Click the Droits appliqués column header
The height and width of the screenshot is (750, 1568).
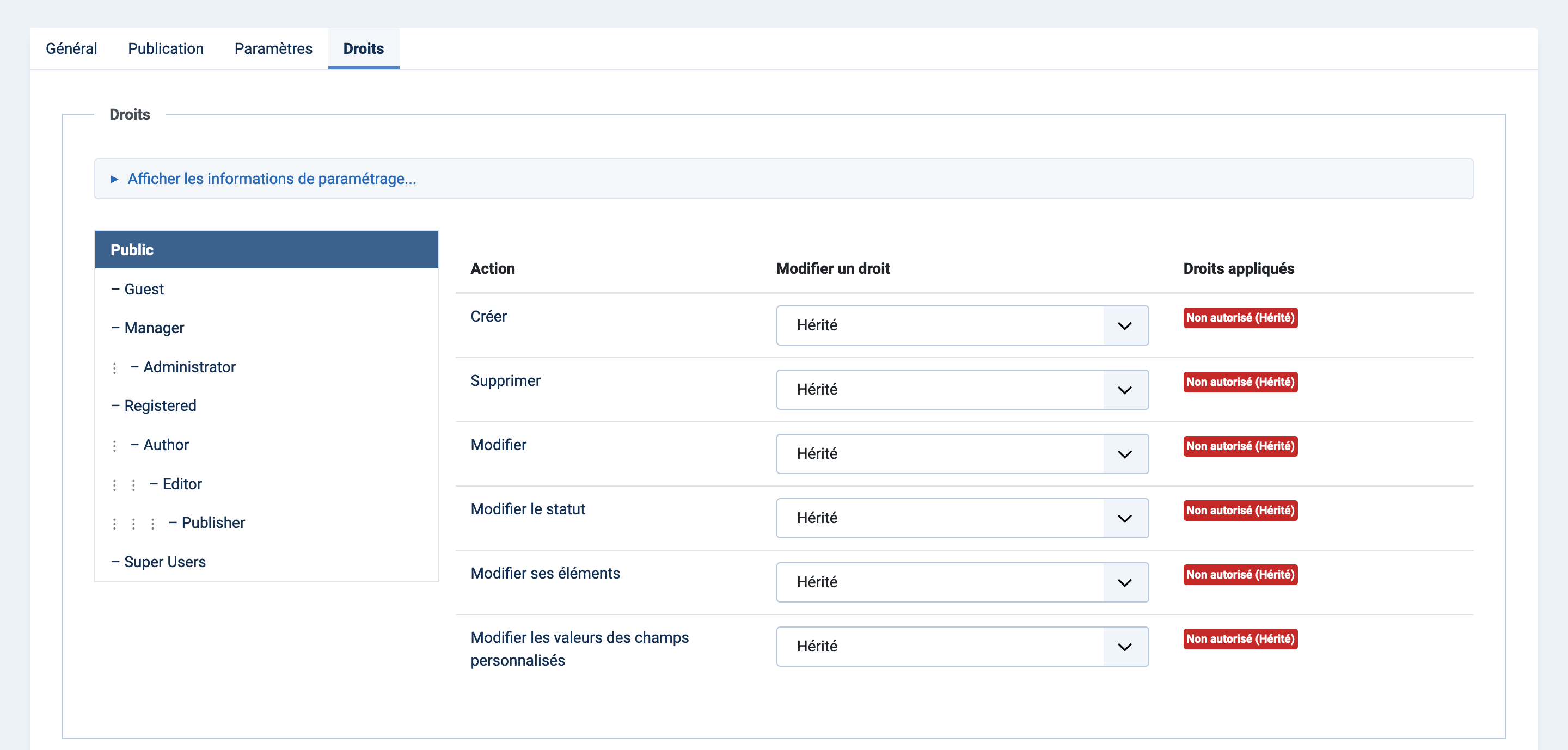[1238, 268]
